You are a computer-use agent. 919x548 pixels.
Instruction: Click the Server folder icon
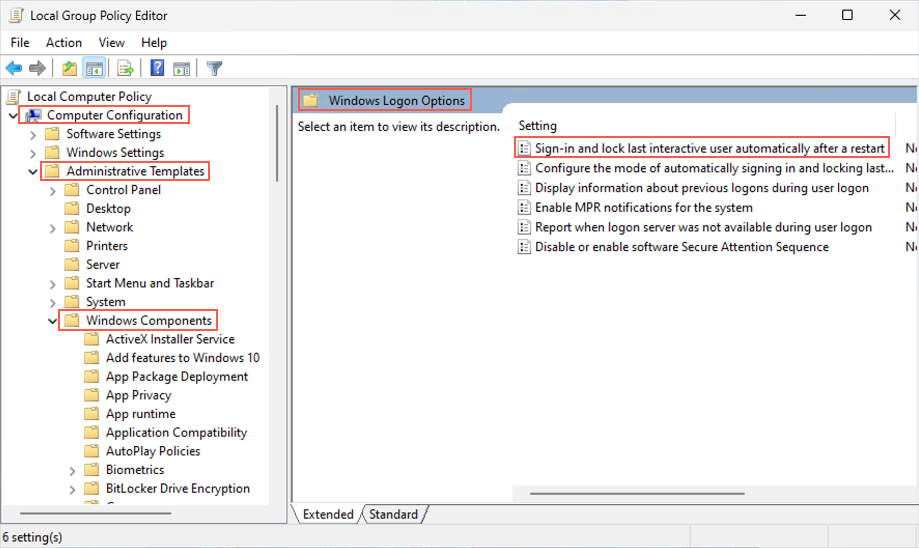(x=72, y=264)
